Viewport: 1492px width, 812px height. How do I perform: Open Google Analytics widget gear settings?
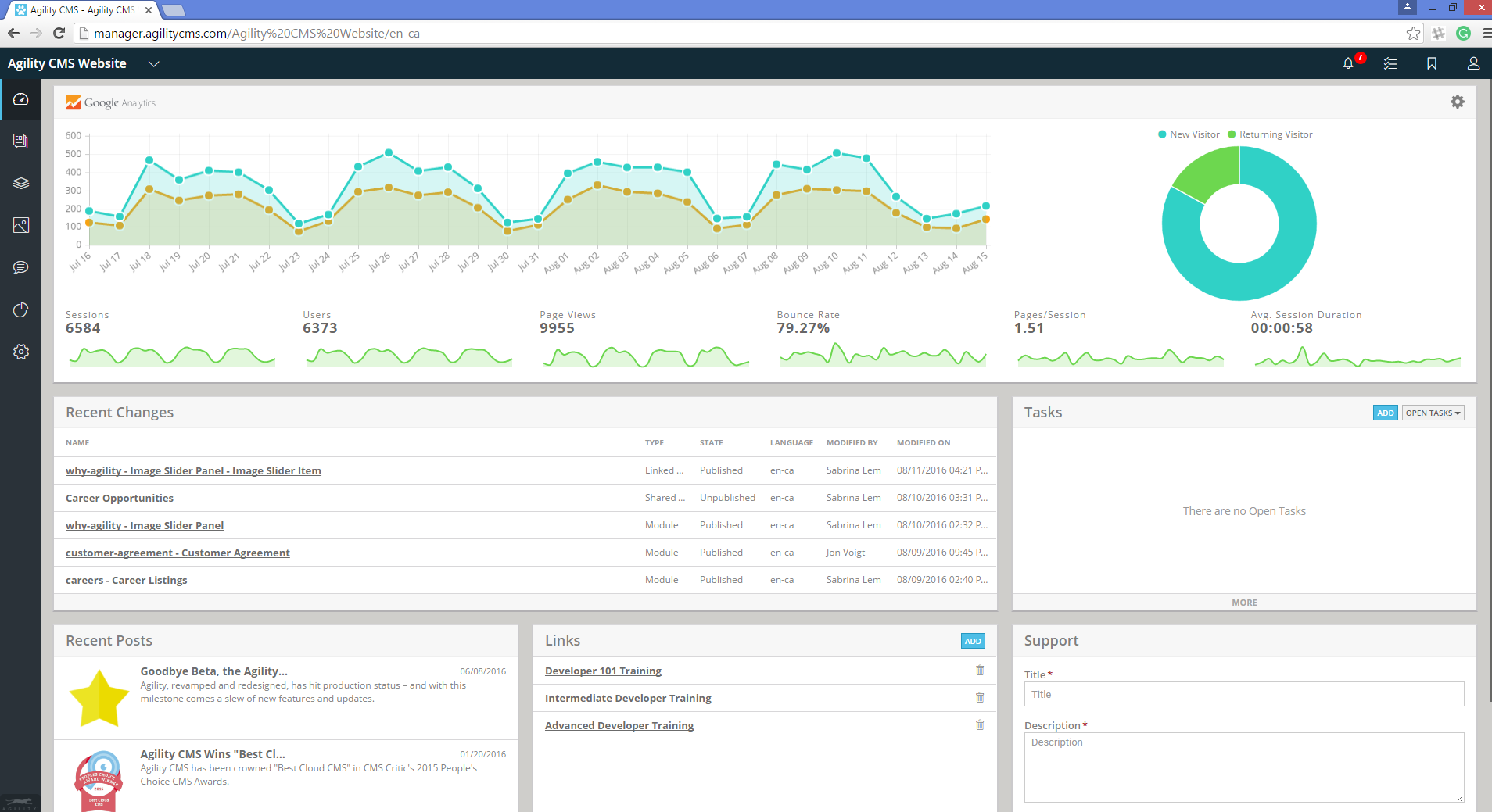click(1458, 102)
